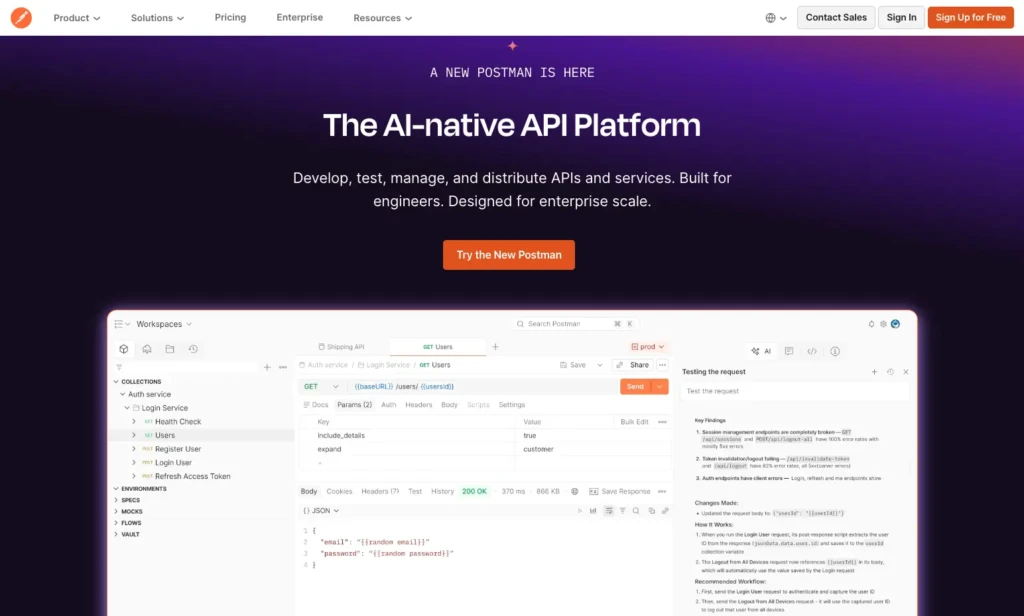
Task: Open the settings gear in app header
Action: 884,324
